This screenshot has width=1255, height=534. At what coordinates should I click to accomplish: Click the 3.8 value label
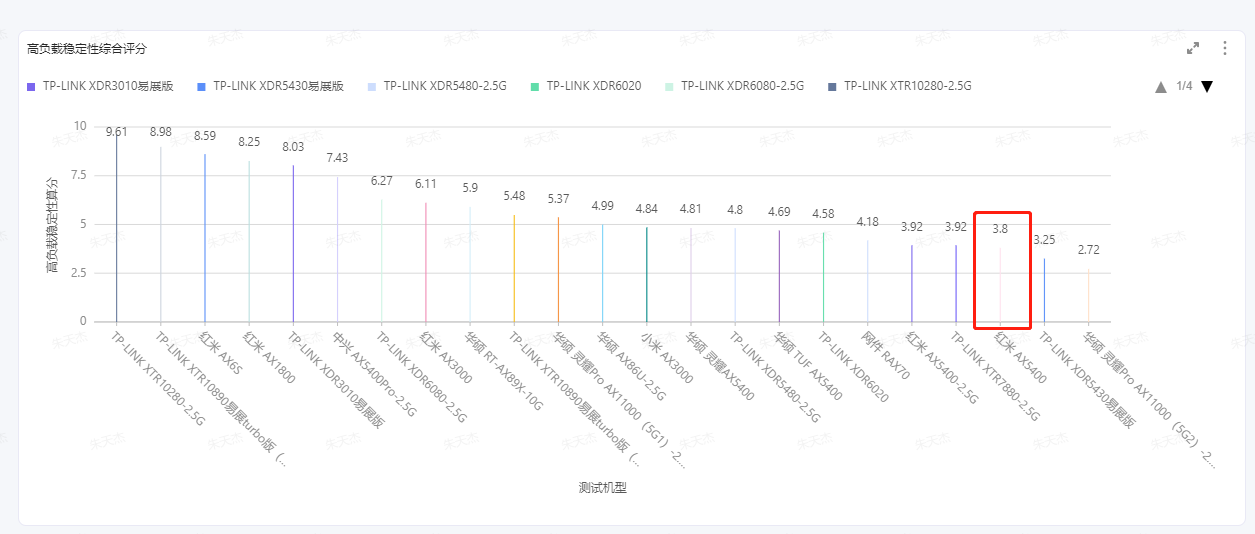tap(1000, 229)
